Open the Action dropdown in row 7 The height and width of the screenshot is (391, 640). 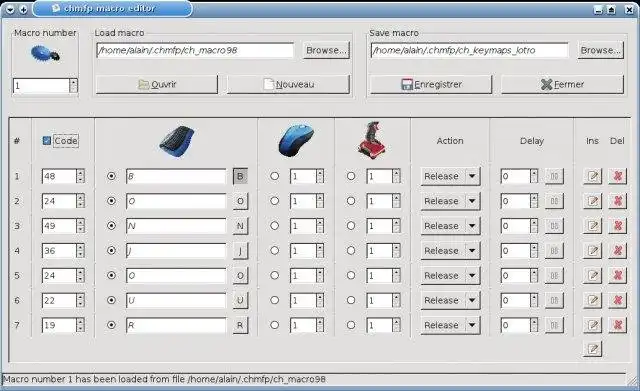point(450,325)
